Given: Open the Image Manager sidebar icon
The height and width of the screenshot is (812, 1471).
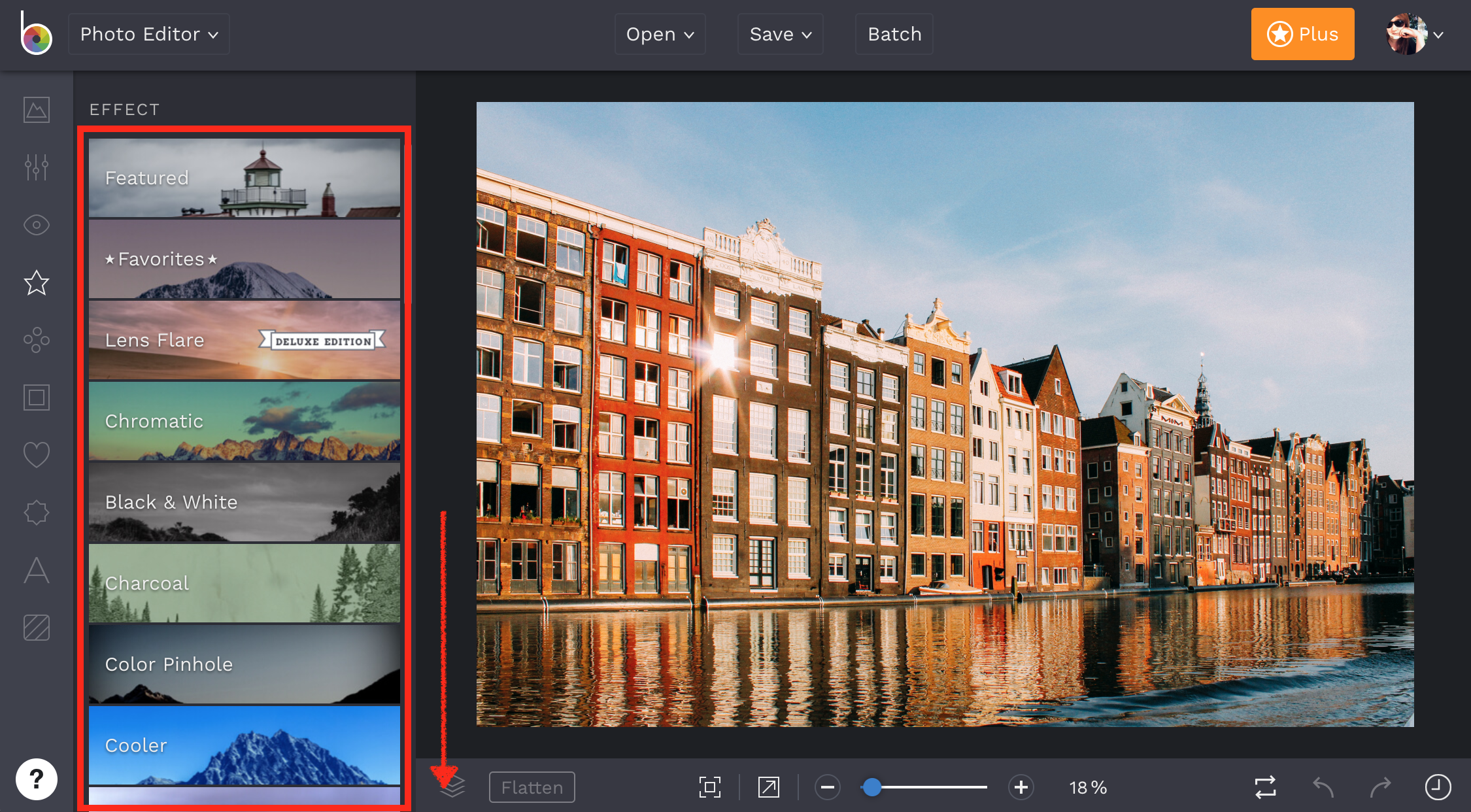Looking at the screenshot, I should pyautogui.click(x=37, y=110).
